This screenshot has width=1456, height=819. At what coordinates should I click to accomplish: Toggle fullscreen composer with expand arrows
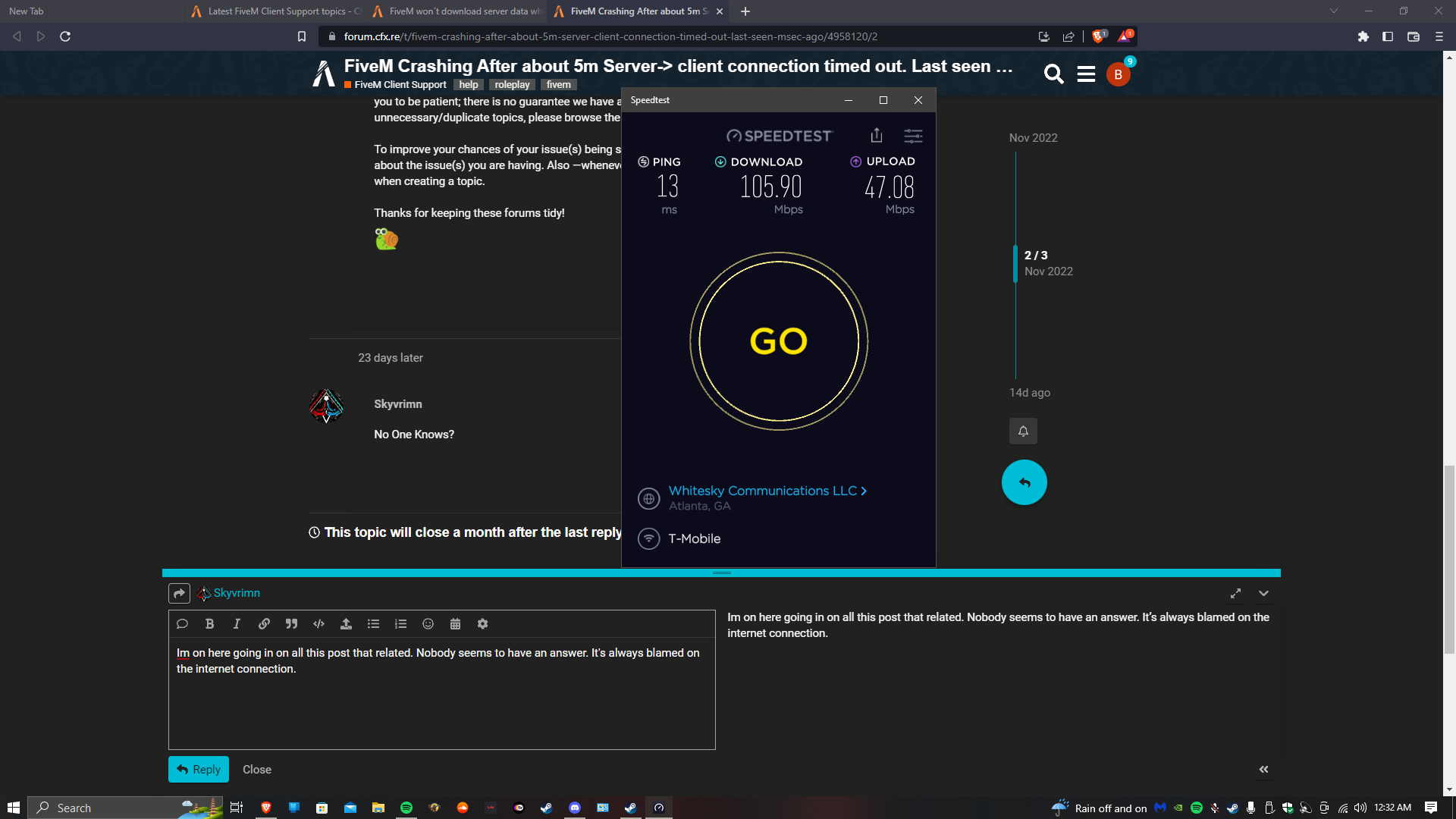[1235, 593]
